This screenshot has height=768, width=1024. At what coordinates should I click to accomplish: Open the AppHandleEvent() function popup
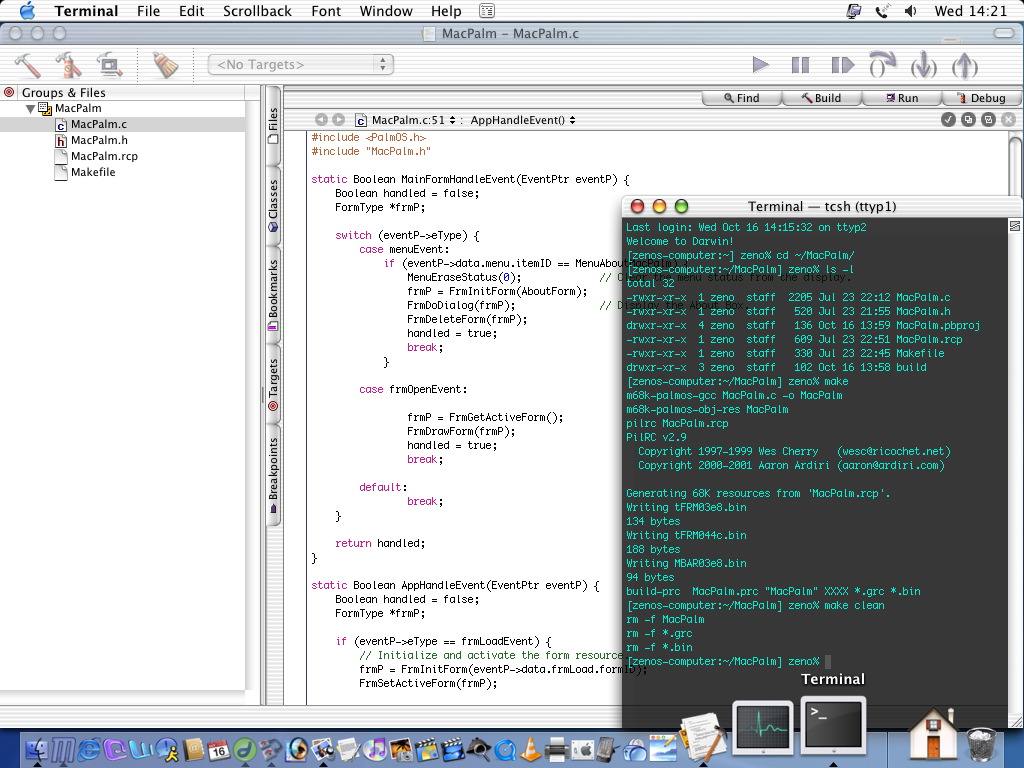click(522, 120)
